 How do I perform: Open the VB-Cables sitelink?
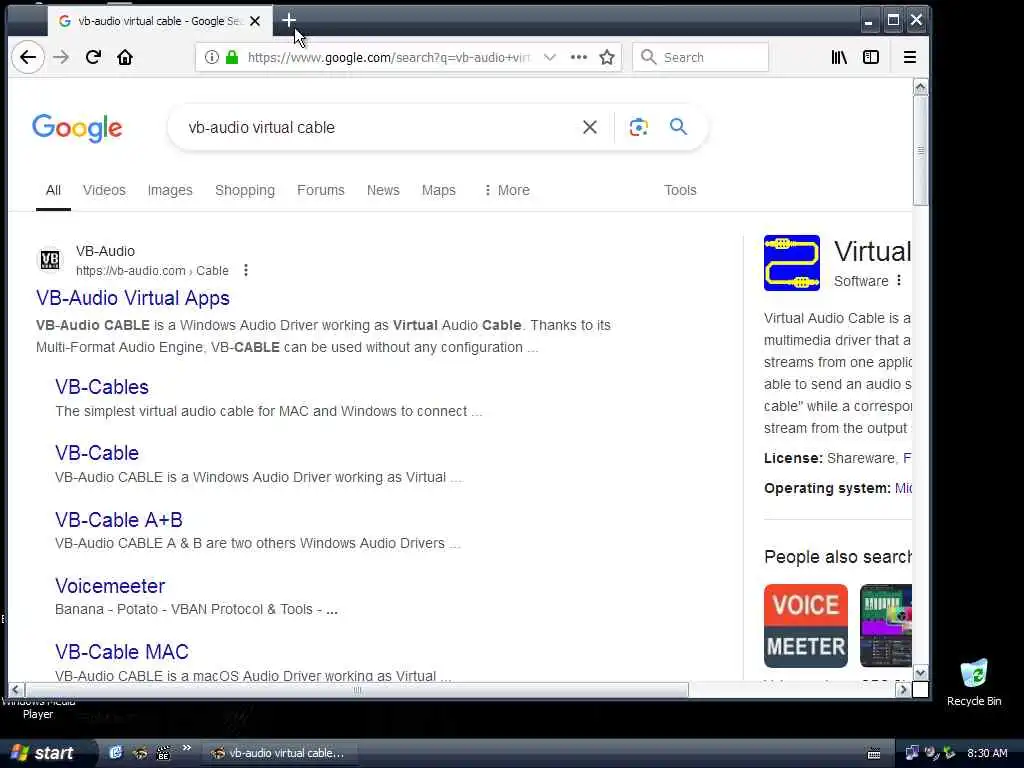[102, 387]
